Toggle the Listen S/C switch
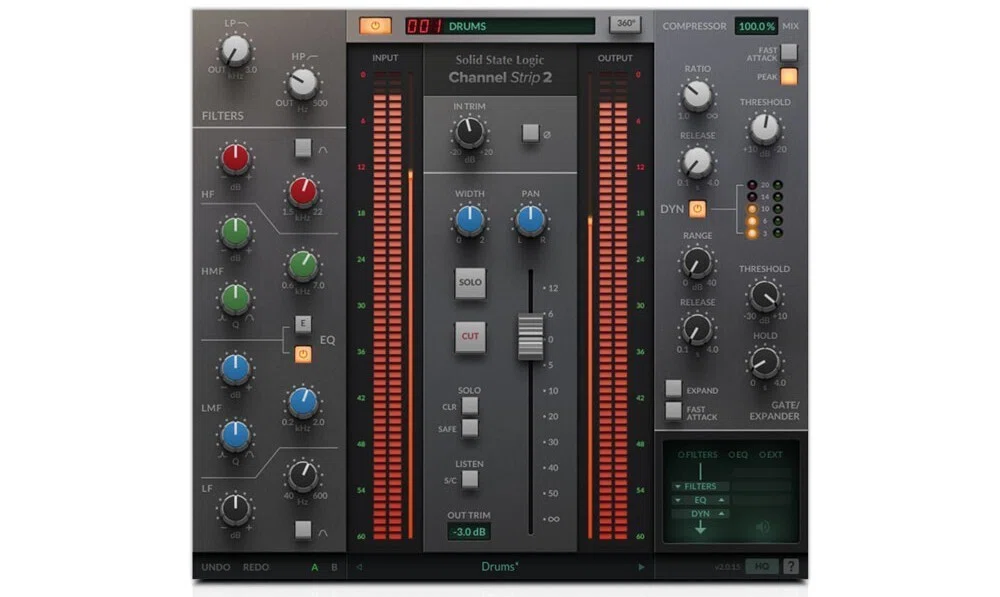The image size is (1000, 597). [470, 480]
